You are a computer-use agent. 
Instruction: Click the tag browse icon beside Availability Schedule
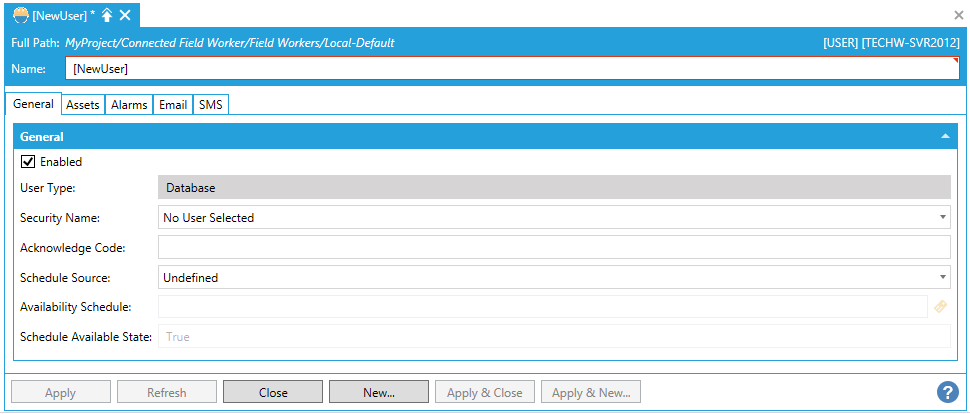[x=940, y=307]
